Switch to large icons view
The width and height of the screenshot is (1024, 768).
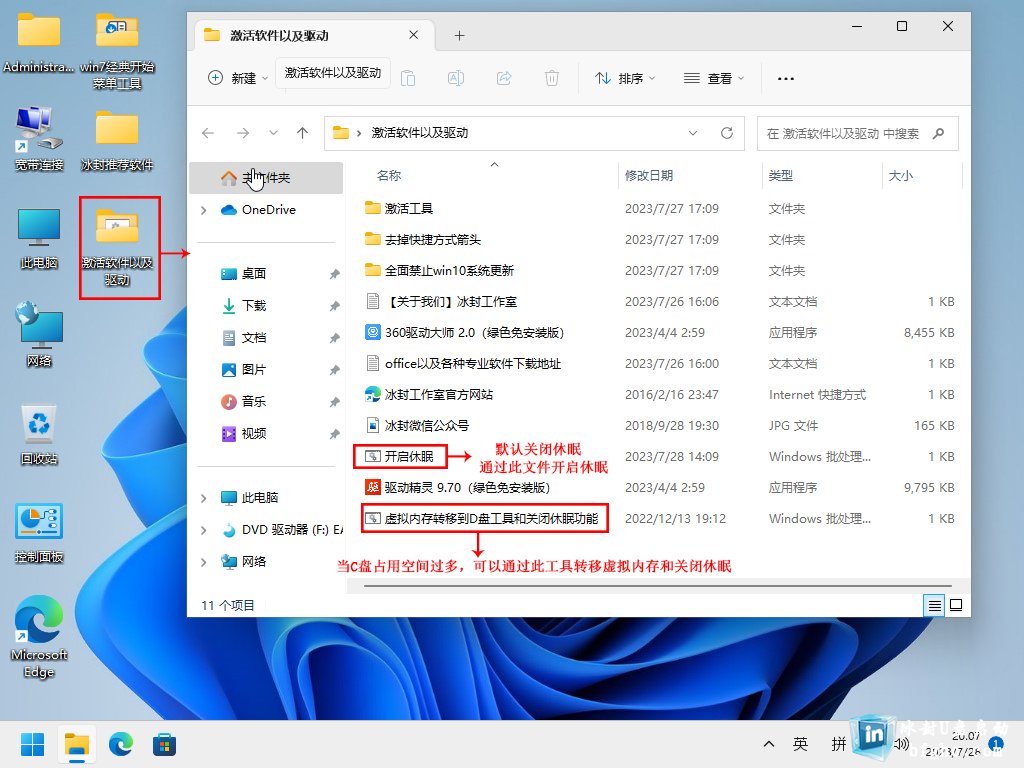pos(956,605)
